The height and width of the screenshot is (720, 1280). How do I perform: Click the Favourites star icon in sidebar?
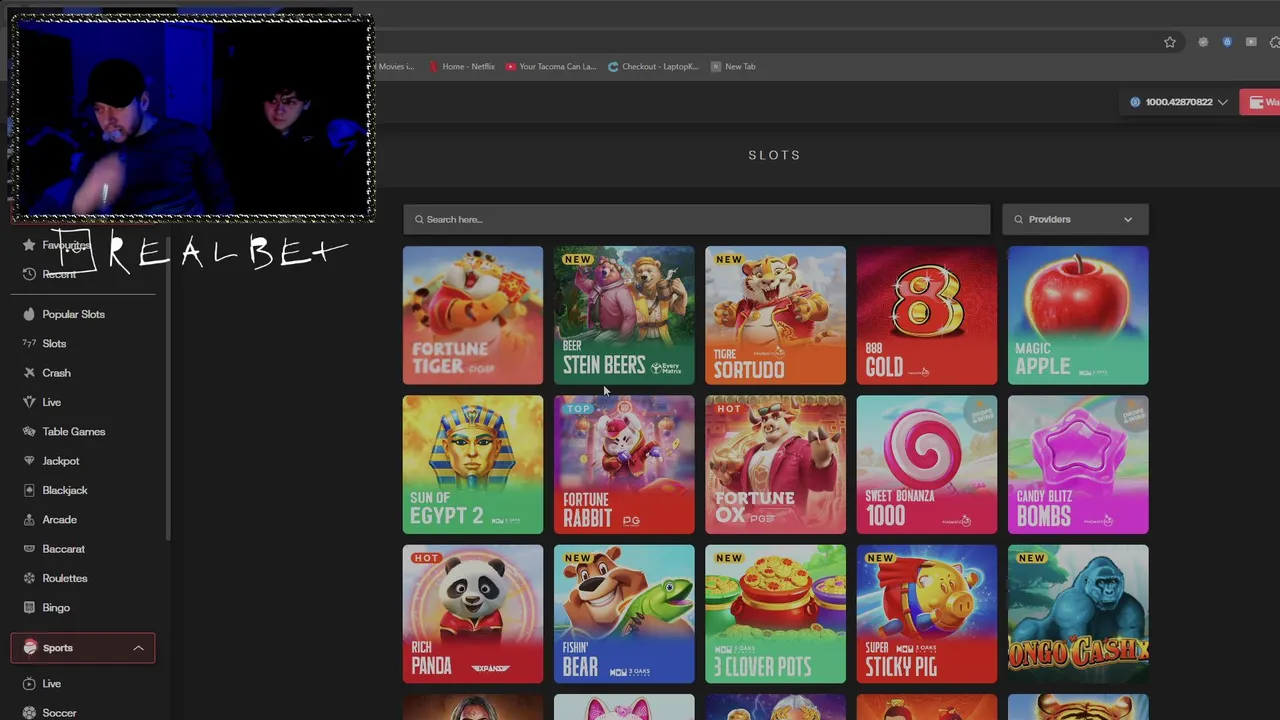29,245
